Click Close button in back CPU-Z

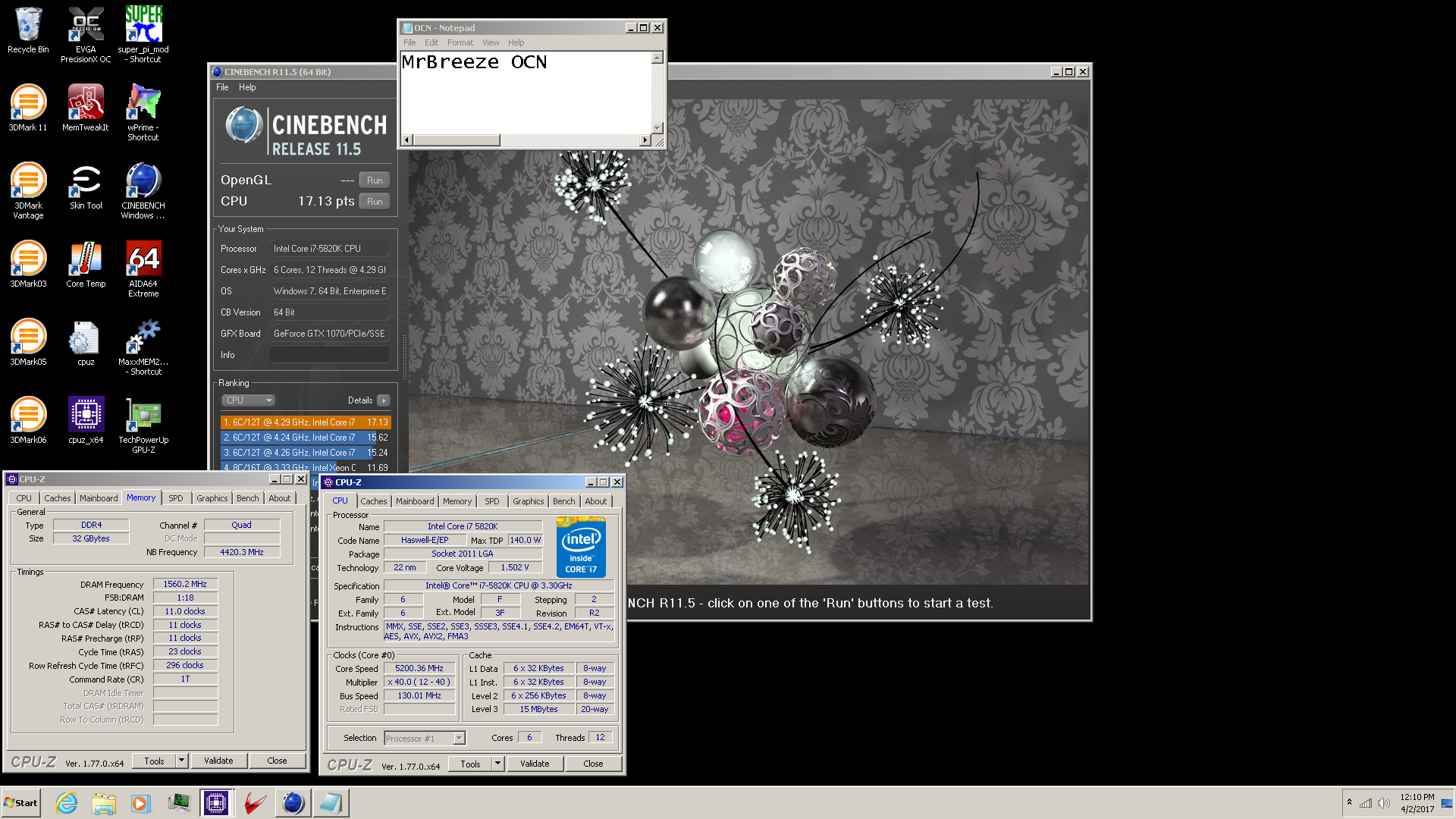[x=277, y=761]
